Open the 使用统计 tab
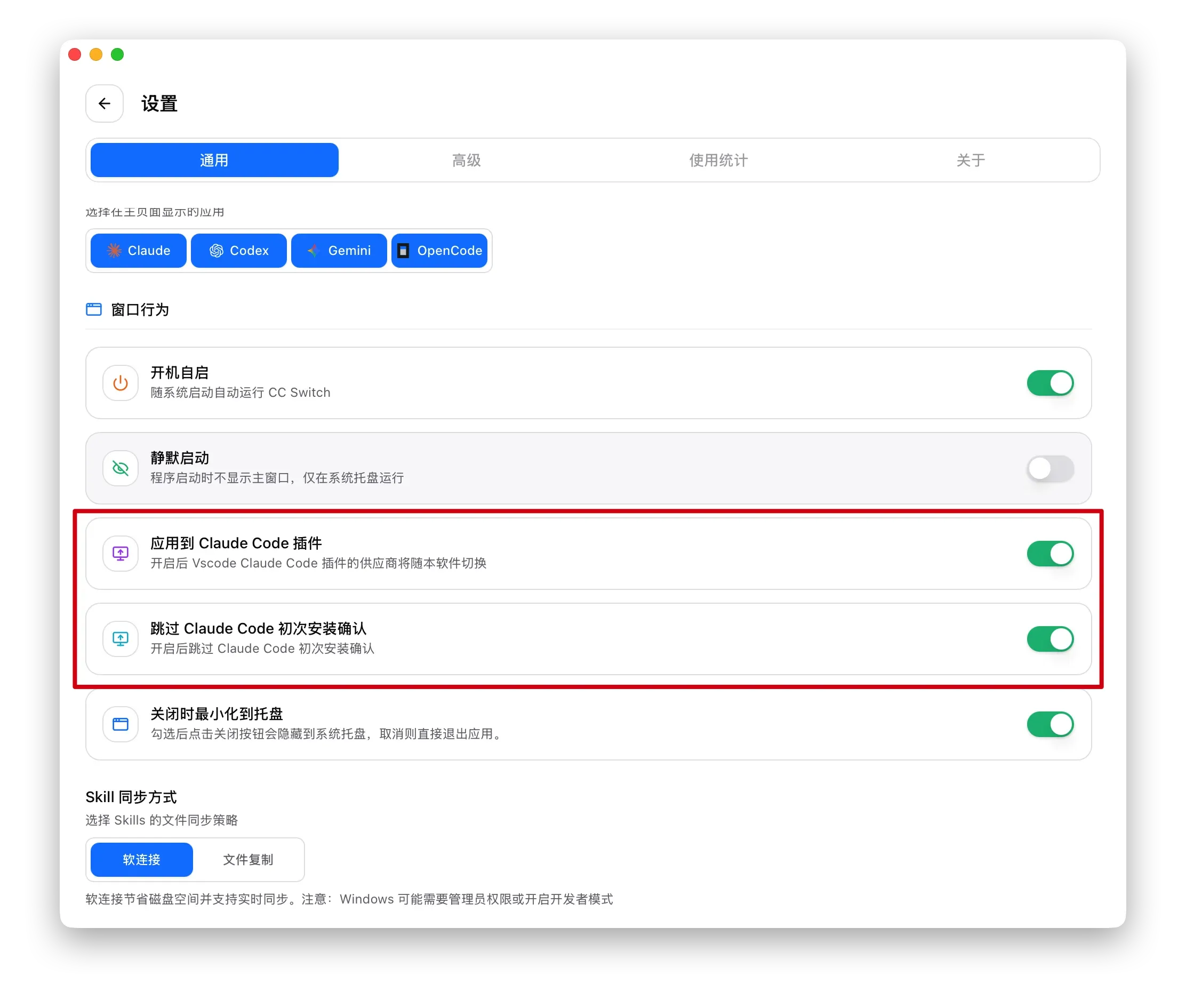Screen dimensions: 1186x1008 click(718, 160)
